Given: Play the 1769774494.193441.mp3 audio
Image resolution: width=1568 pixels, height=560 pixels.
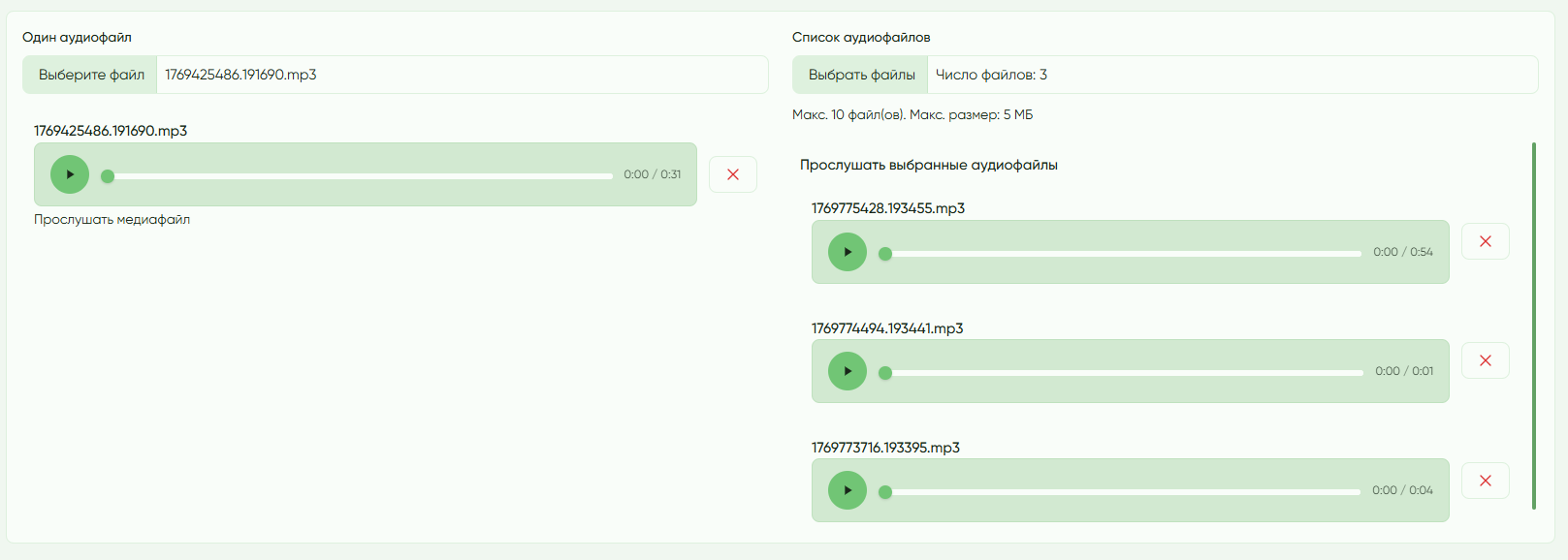Looking at the screenshot, I should [x=847, y=371].
